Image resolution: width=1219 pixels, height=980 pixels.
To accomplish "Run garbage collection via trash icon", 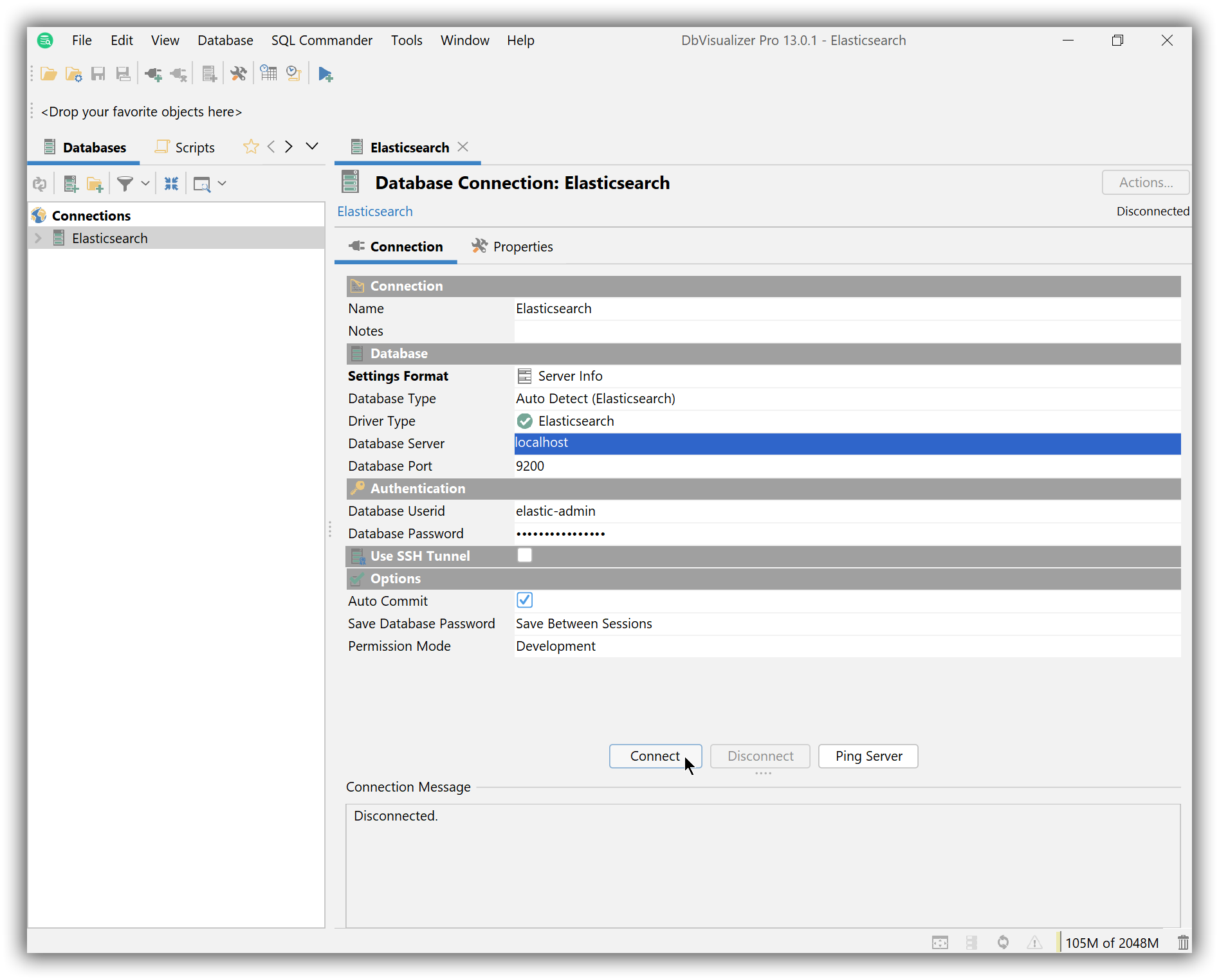I will tap(1182, 943).
